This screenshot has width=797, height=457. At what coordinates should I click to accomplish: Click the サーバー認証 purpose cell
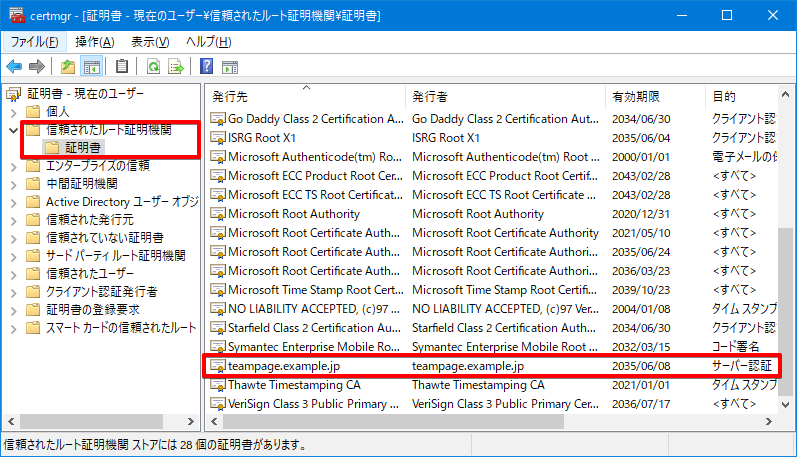click(x=742, y=366)
